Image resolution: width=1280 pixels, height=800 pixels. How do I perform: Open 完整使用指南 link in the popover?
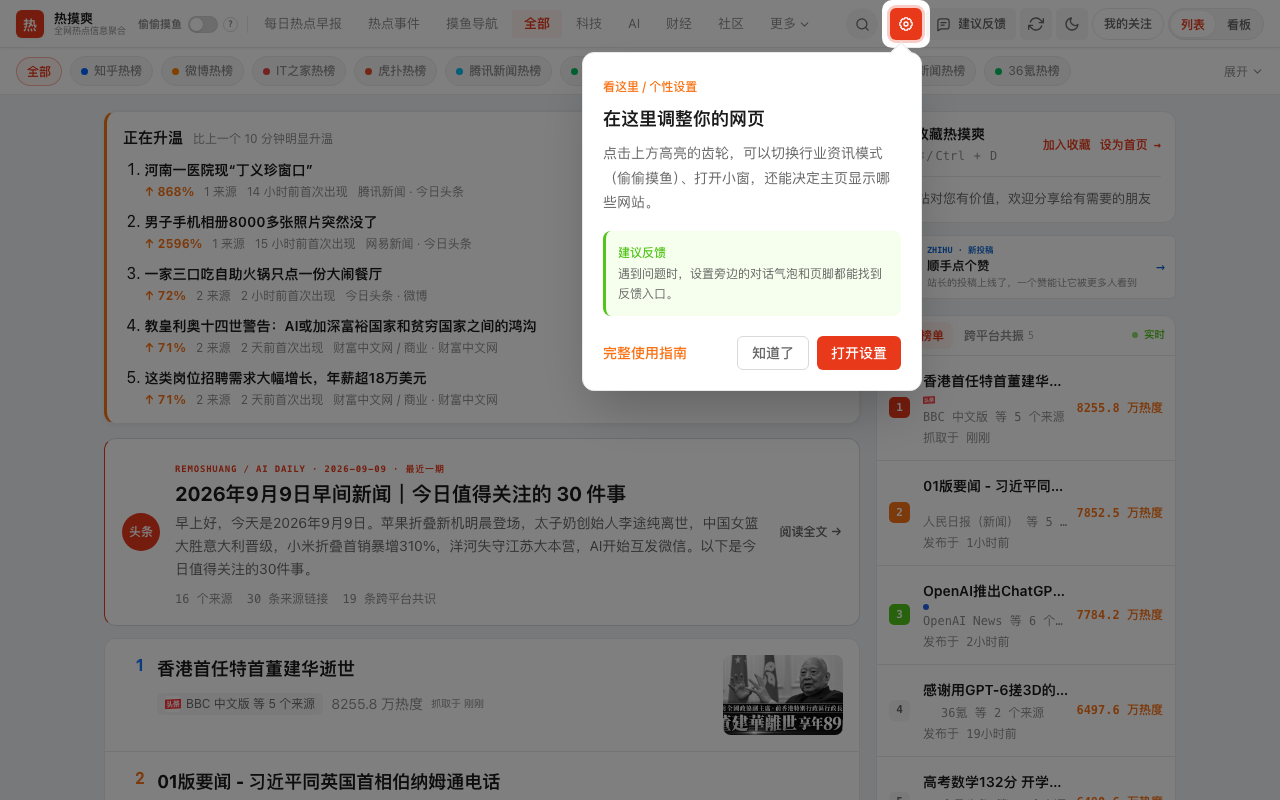pyautogui.click(x=645, y=353)
